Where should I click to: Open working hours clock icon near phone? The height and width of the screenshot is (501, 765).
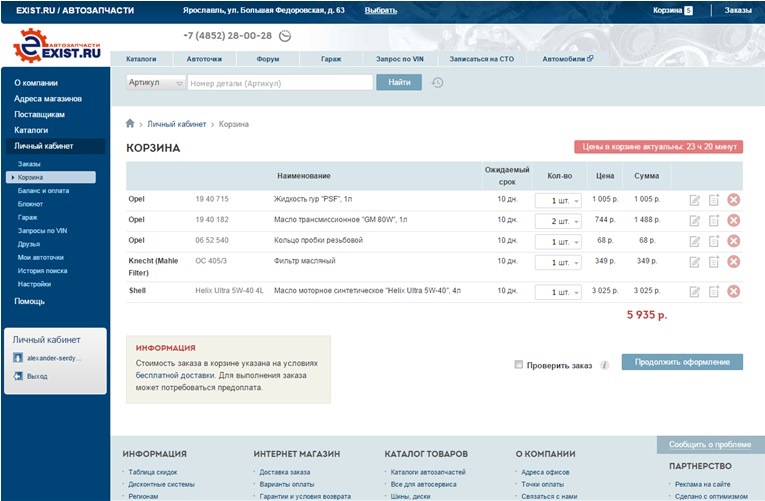tap(285, 36)
